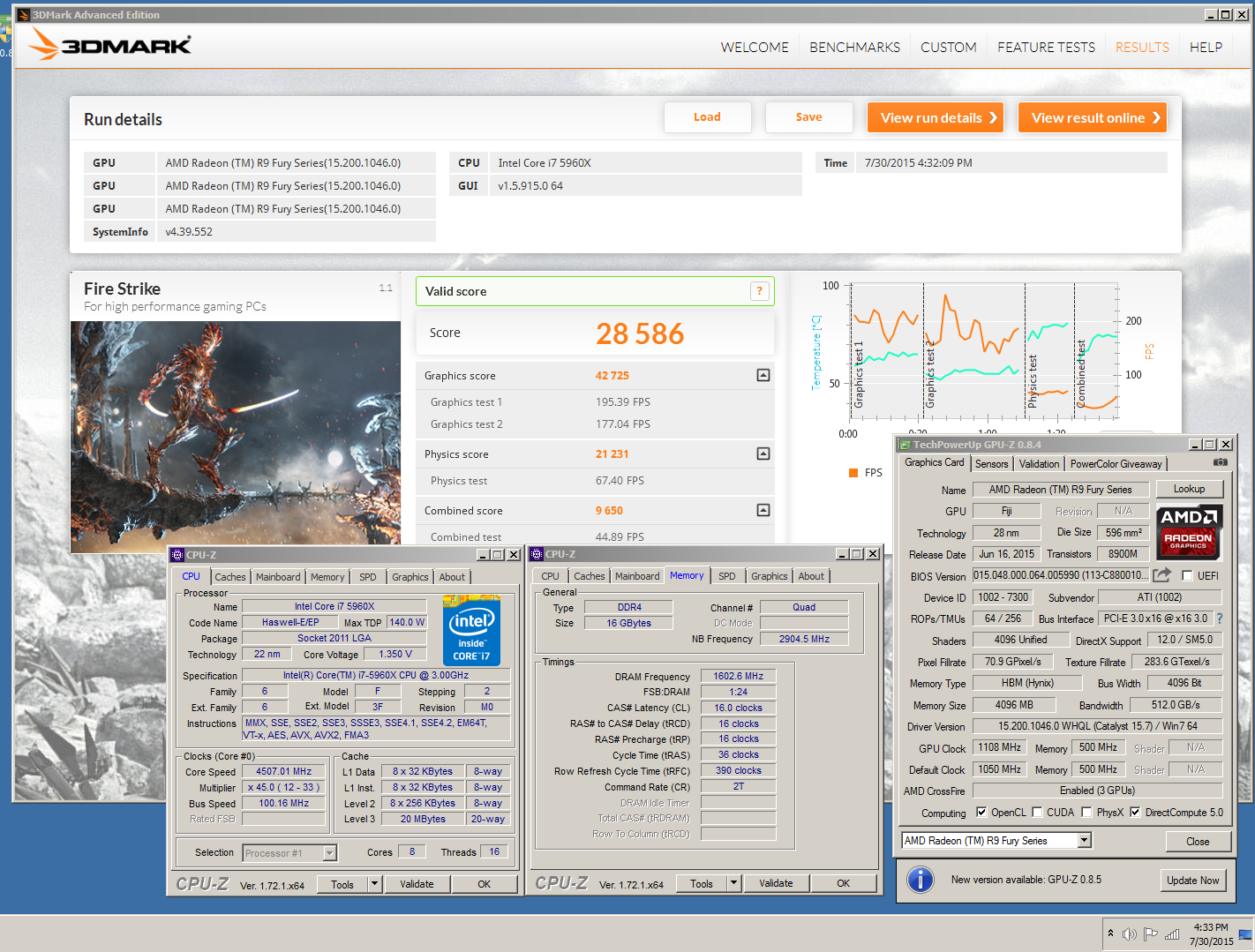Image resolution: width=1255 pixels, height=952 pixels.
Task: Open the Bus Interface question mark help
Action: [x=1220, y=618]
